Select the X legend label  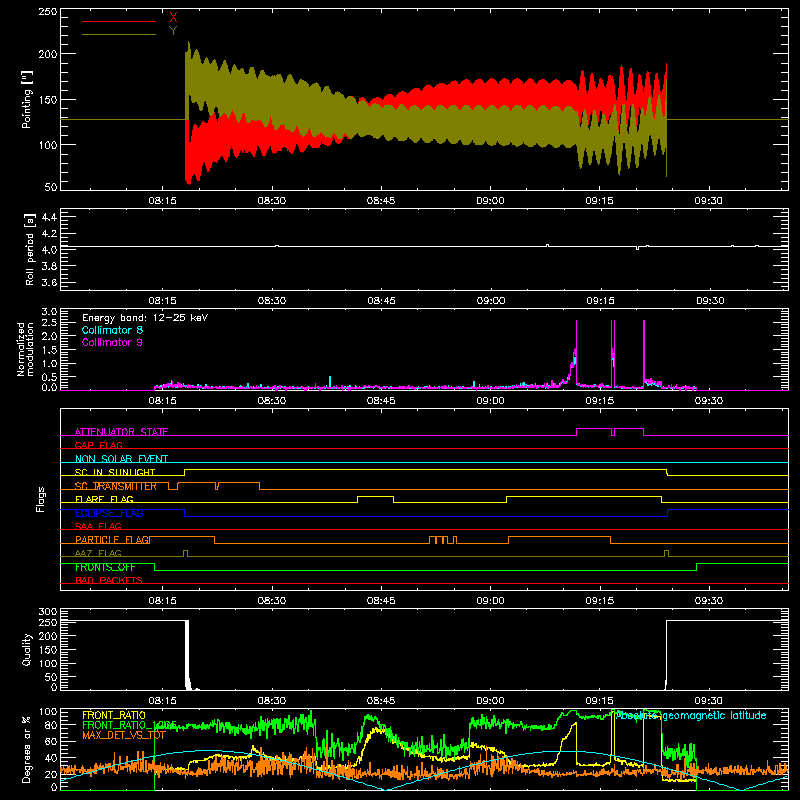click(x=173, y=18)
